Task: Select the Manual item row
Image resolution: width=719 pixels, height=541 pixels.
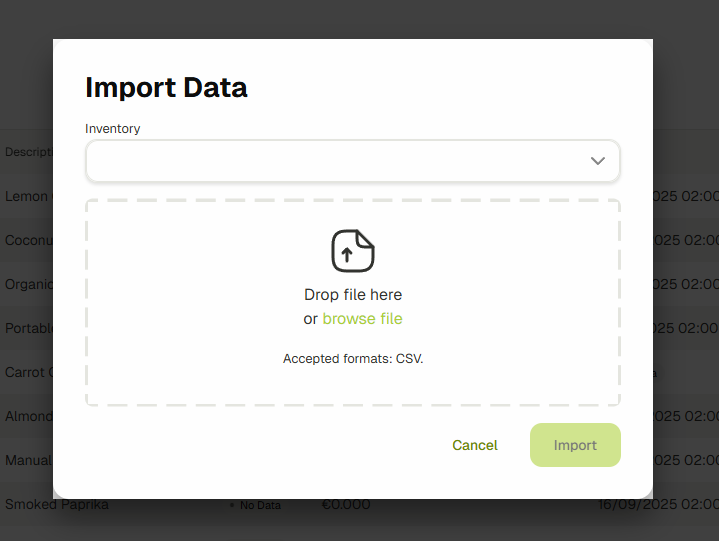Action: (x=27, y=460)
